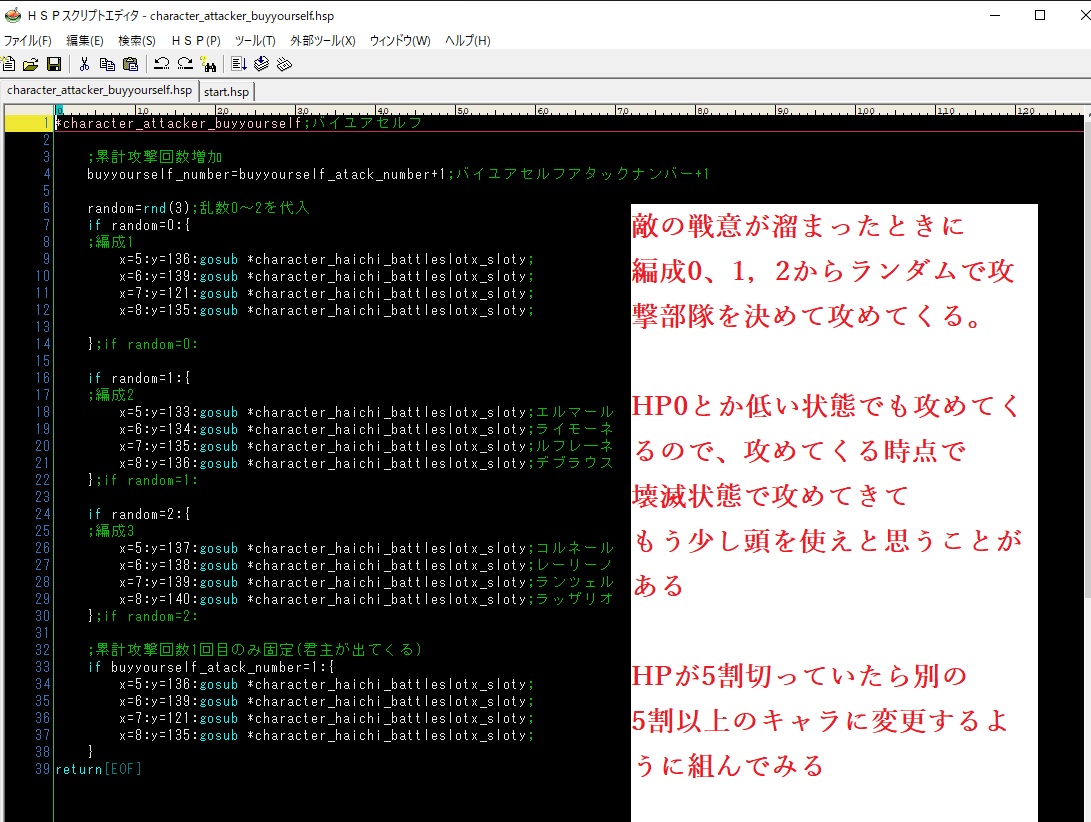
Task: Paste from clipboard using the paste icon
Action: (x=130, y=64)
